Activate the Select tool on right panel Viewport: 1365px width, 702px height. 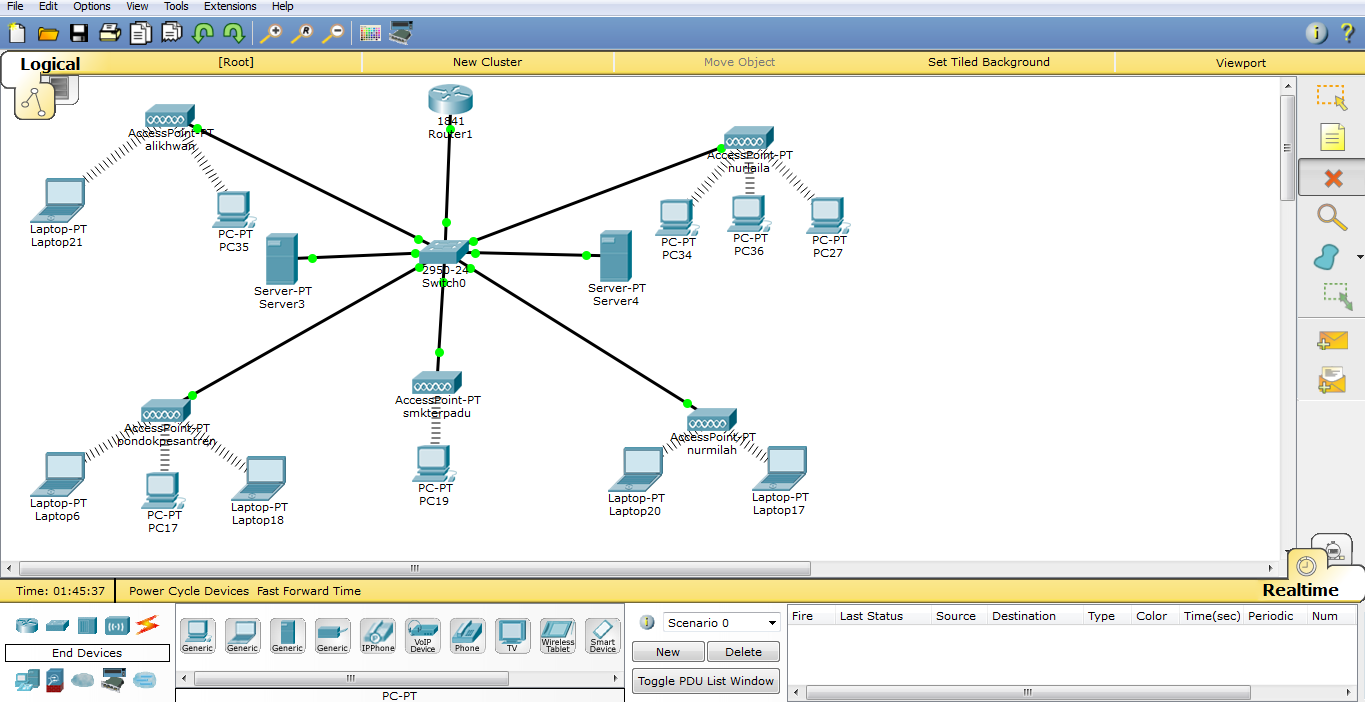[x=1331, y=97]
